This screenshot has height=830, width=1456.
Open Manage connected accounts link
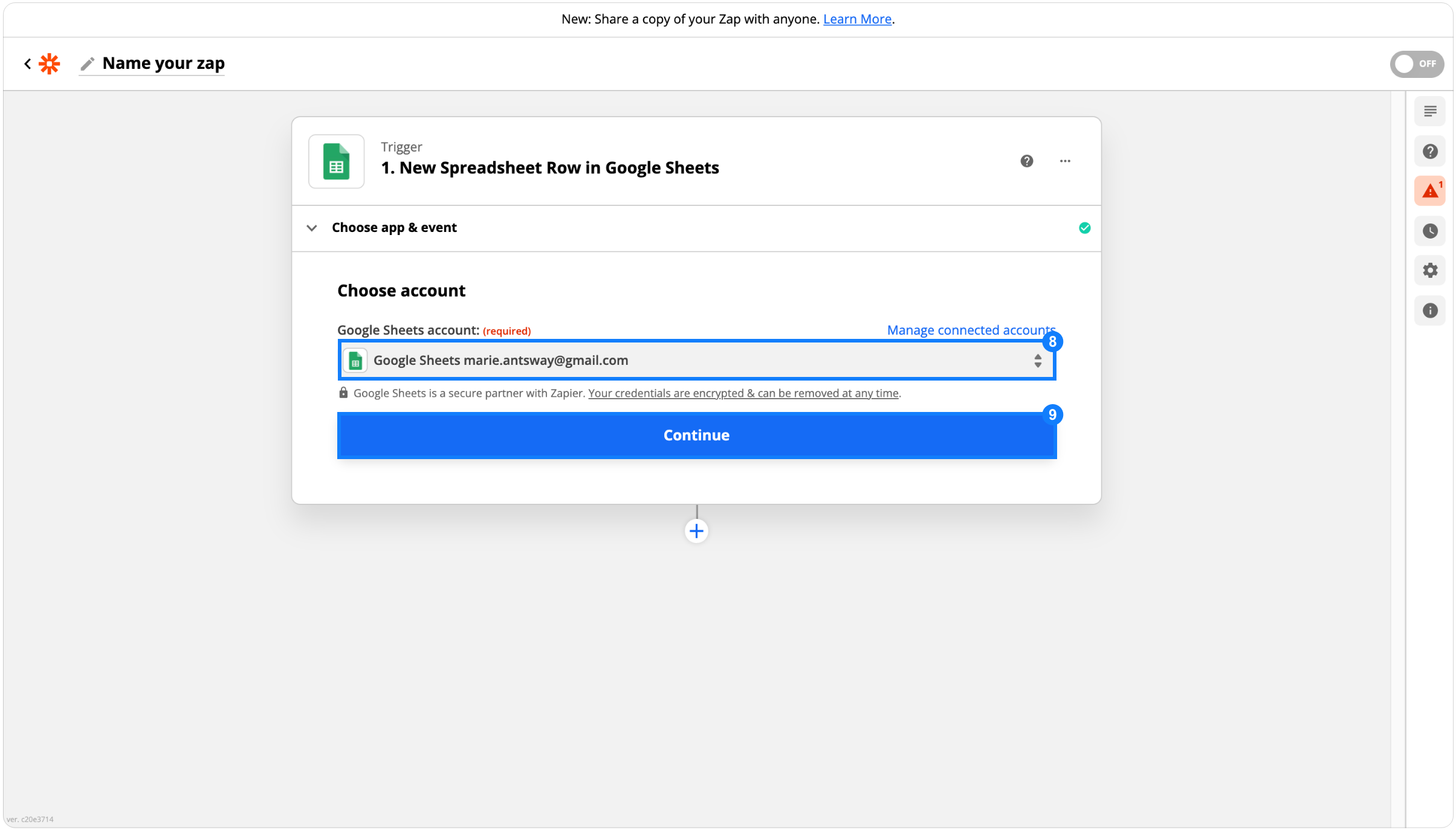click(971, 330)
